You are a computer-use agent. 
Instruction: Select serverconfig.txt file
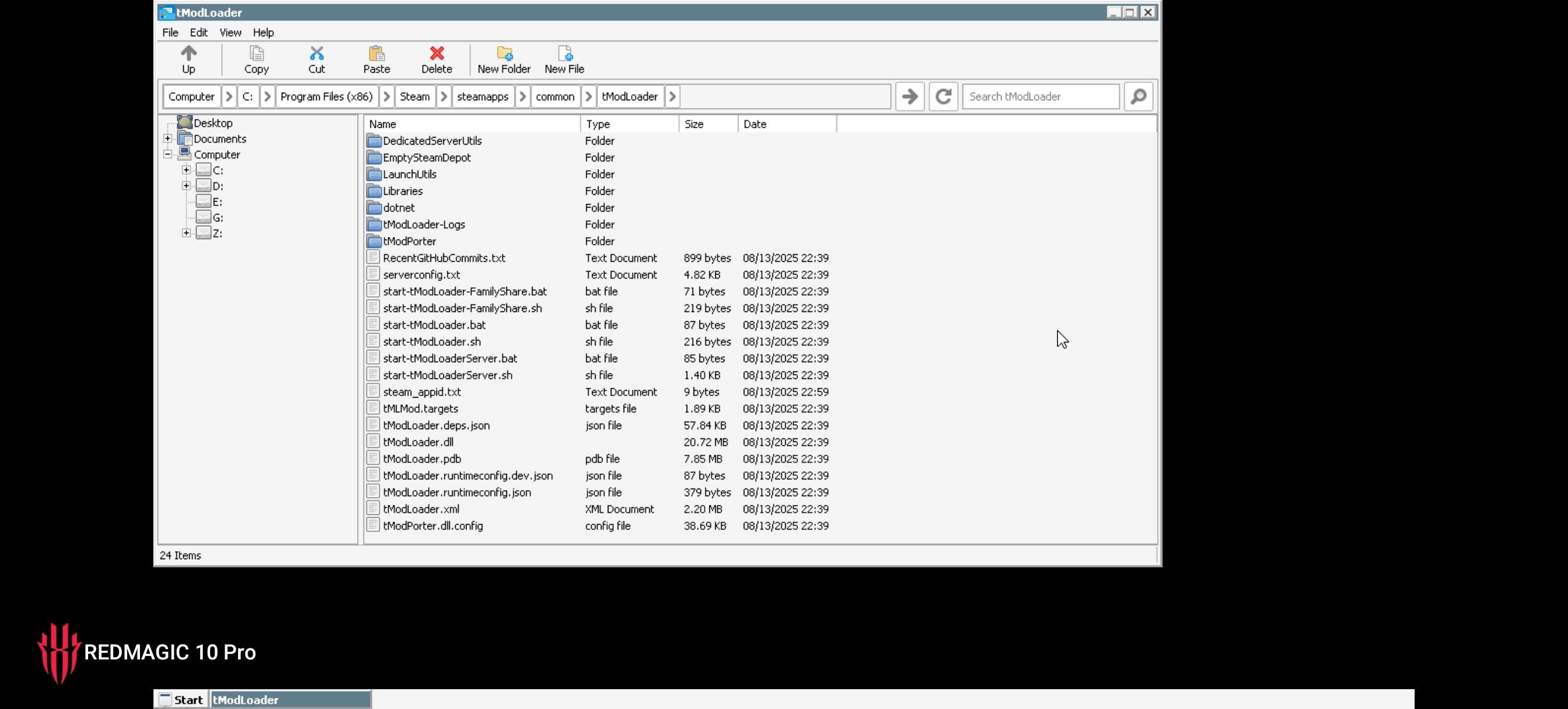click(x=421, y=275)
